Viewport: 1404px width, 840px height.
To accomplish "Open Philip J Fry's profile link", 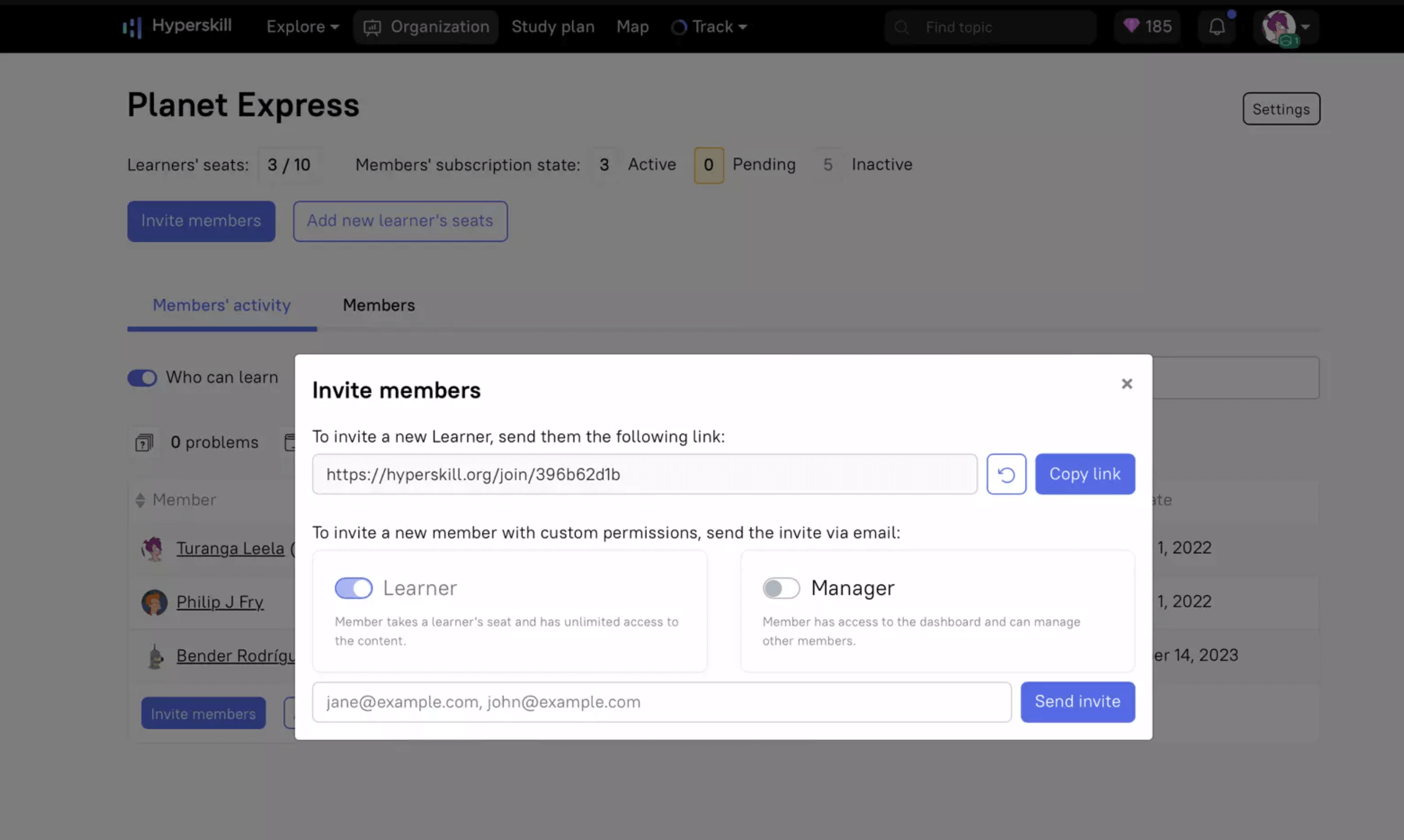I will pos(220,602).
